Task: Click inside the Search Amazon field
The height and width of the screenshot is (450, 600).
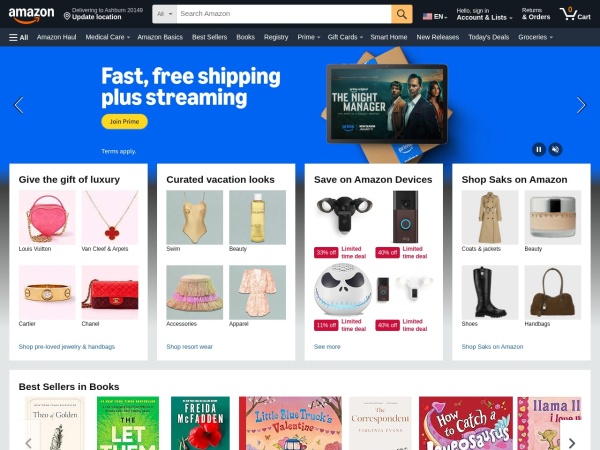Action: pyautogui.click(x=284, y=14)
